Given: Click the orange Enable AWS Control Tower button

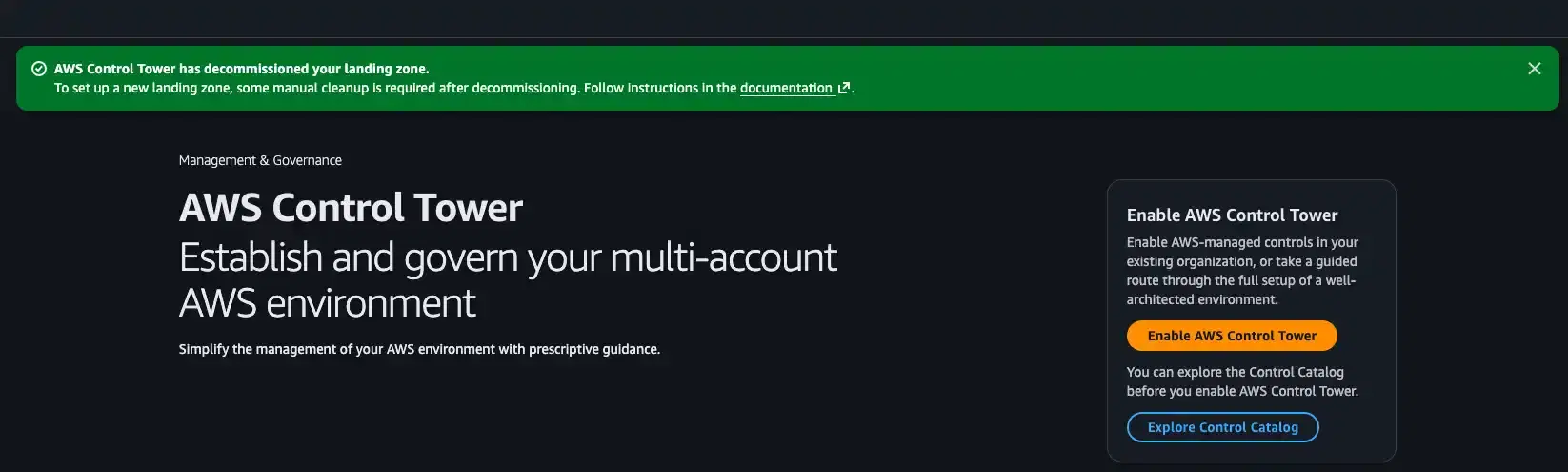Looking at the screenshot, I should [1232, 336].
